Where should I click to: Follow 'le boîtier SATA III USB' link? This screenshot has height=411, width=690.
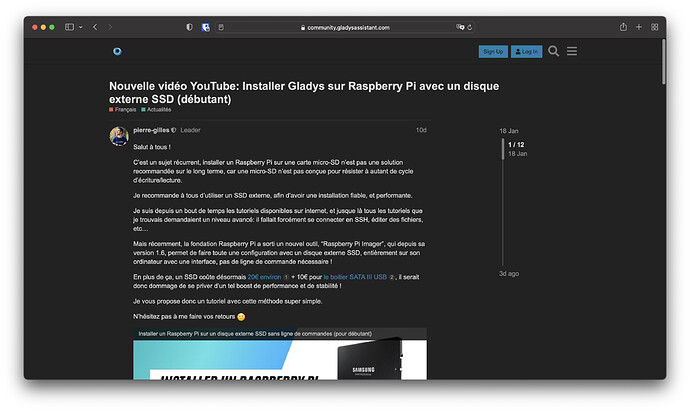[x=355, y=277]
